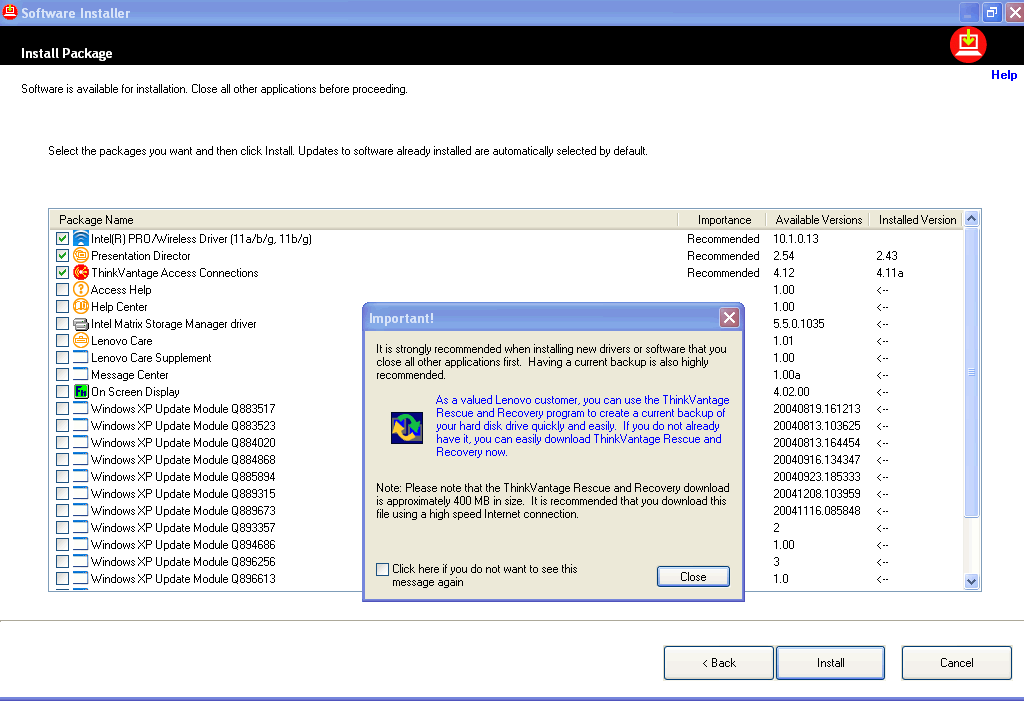Click the Cancel button
The image size is (1024, 701).
[956, 662]
